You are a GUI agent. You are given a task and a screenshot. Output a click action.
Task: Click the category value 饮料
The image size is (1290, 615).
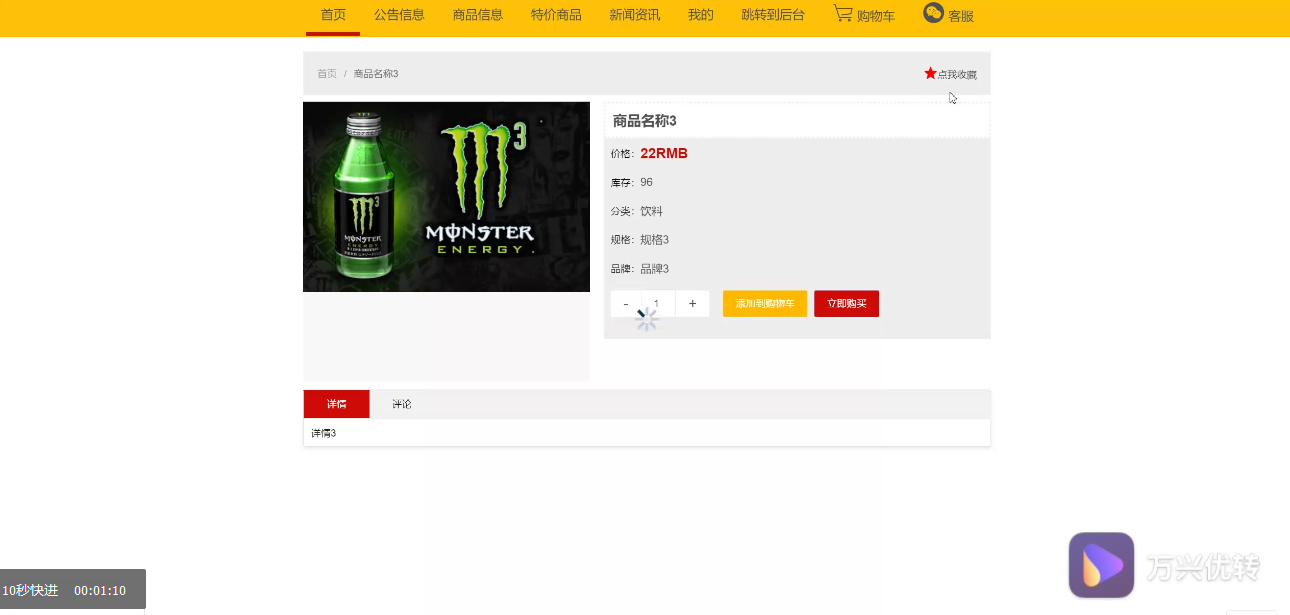(651, 211)
